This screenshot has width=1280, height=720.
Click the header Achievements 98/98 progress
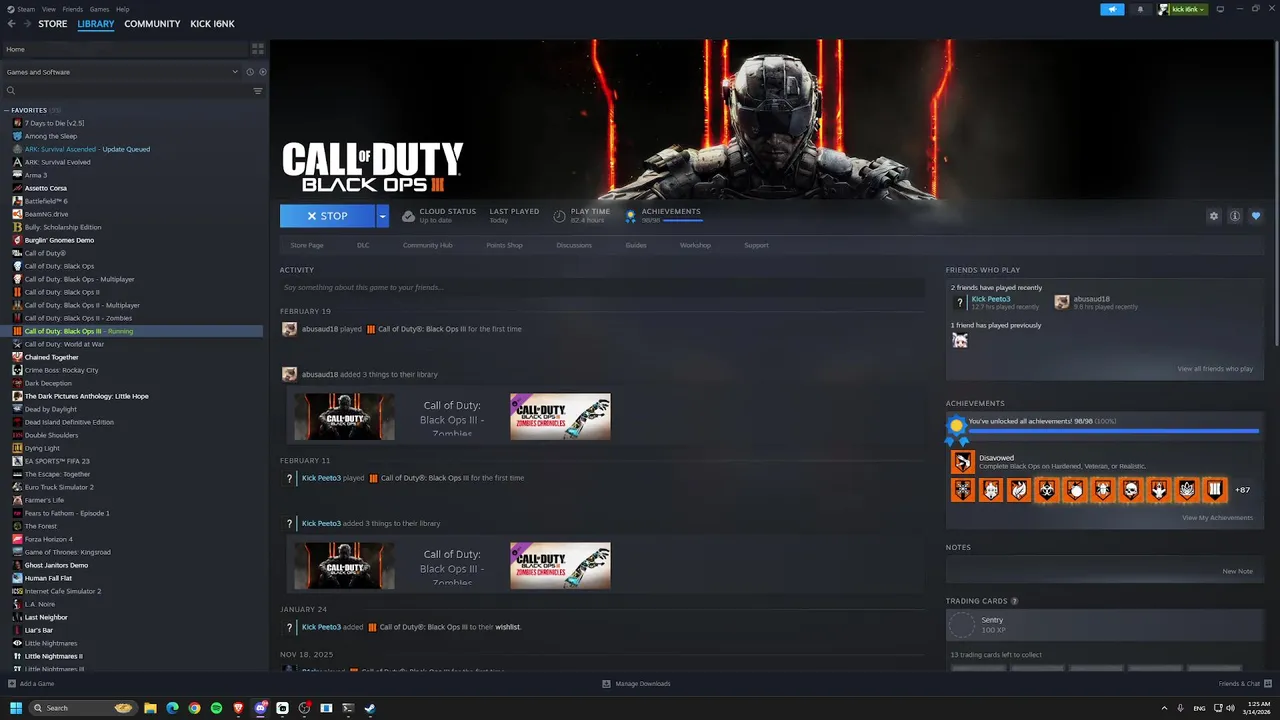click(x=663, y=216)
